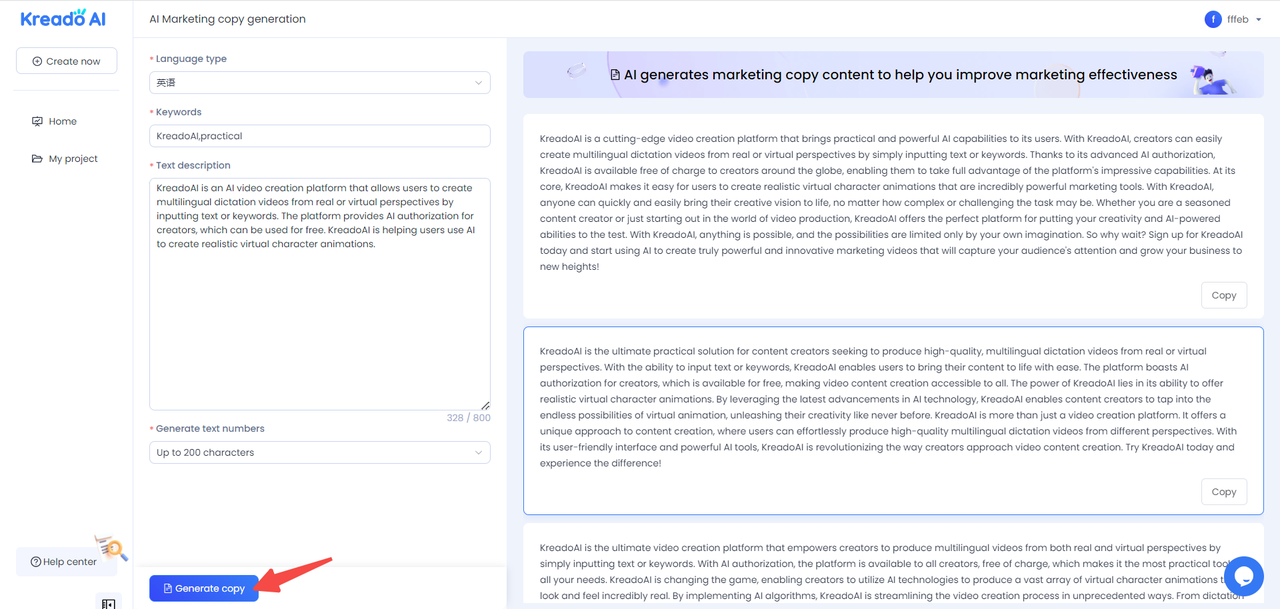Open the fffeb account menu arrow
Image resolution: width=1280 pixels, height=609 pixels.
tap(1259, 20)
